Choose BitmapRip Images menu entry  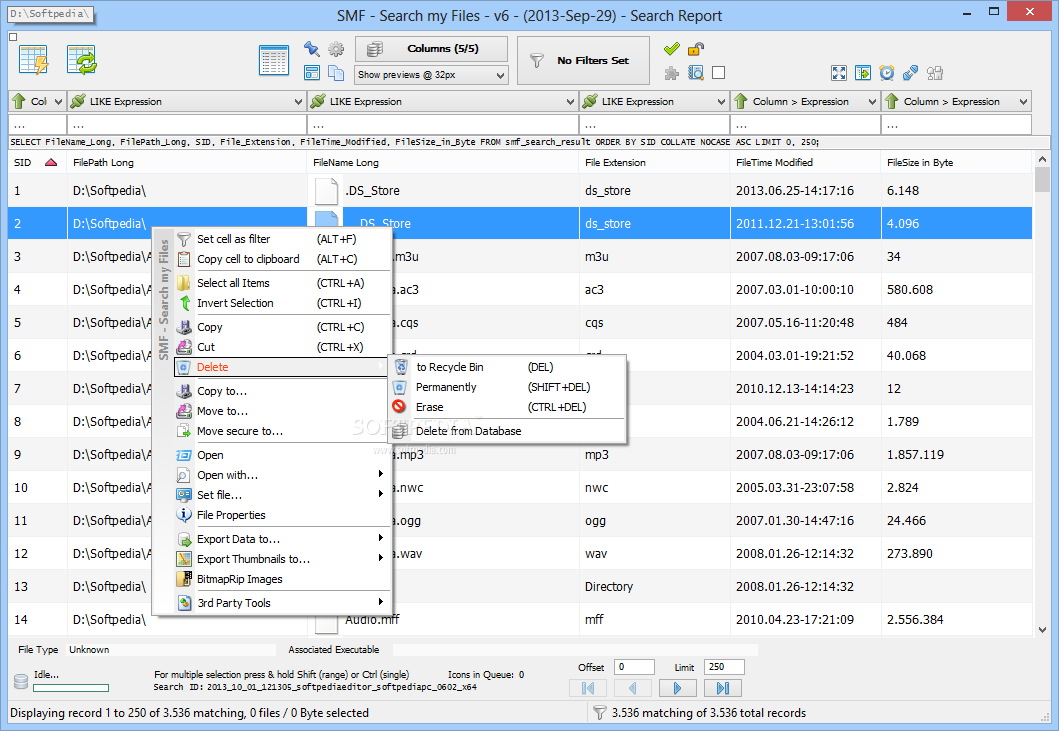click(x=282, y=579)
